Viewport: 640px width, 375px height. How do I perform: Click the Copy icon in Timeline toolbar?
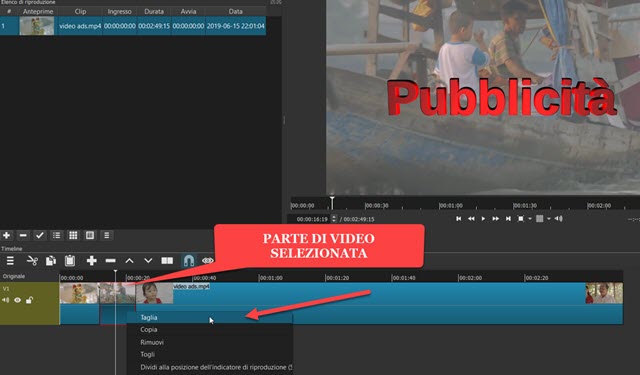51,260
